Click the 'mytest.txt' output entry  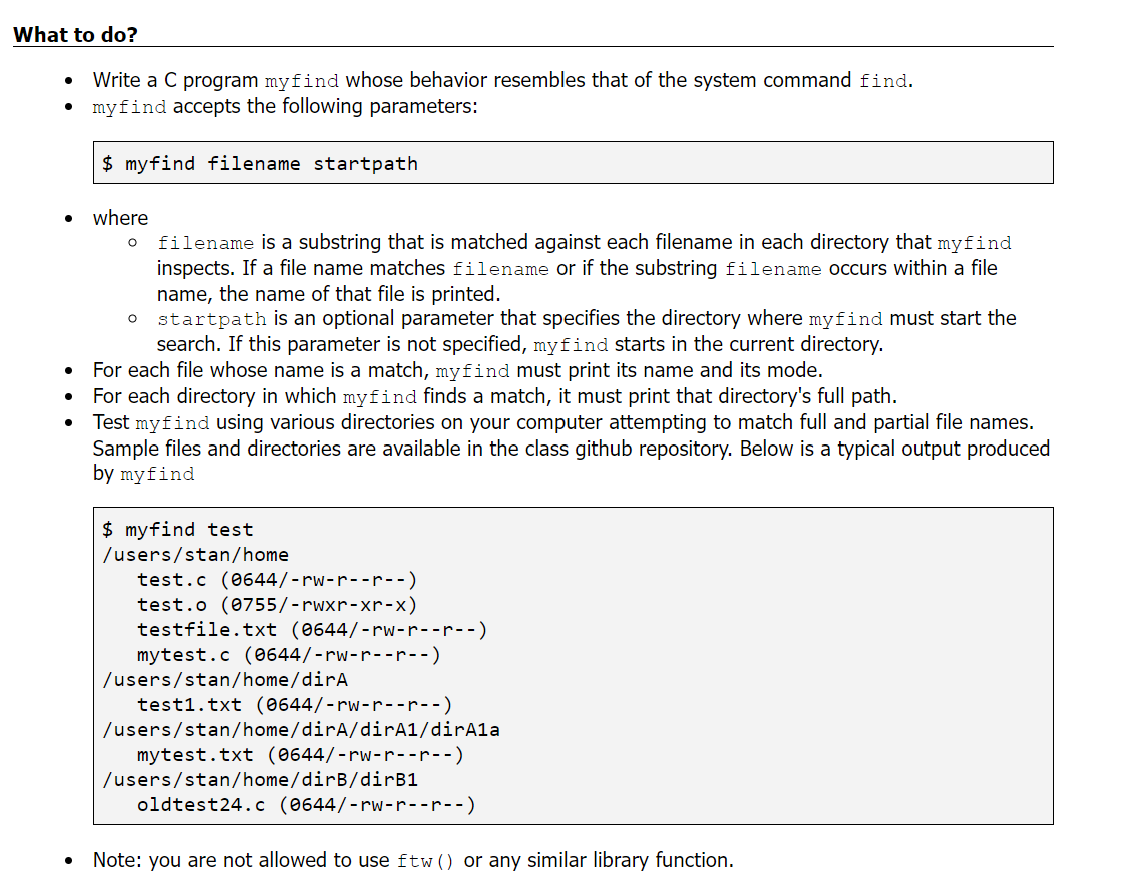(x=195, y=755)
